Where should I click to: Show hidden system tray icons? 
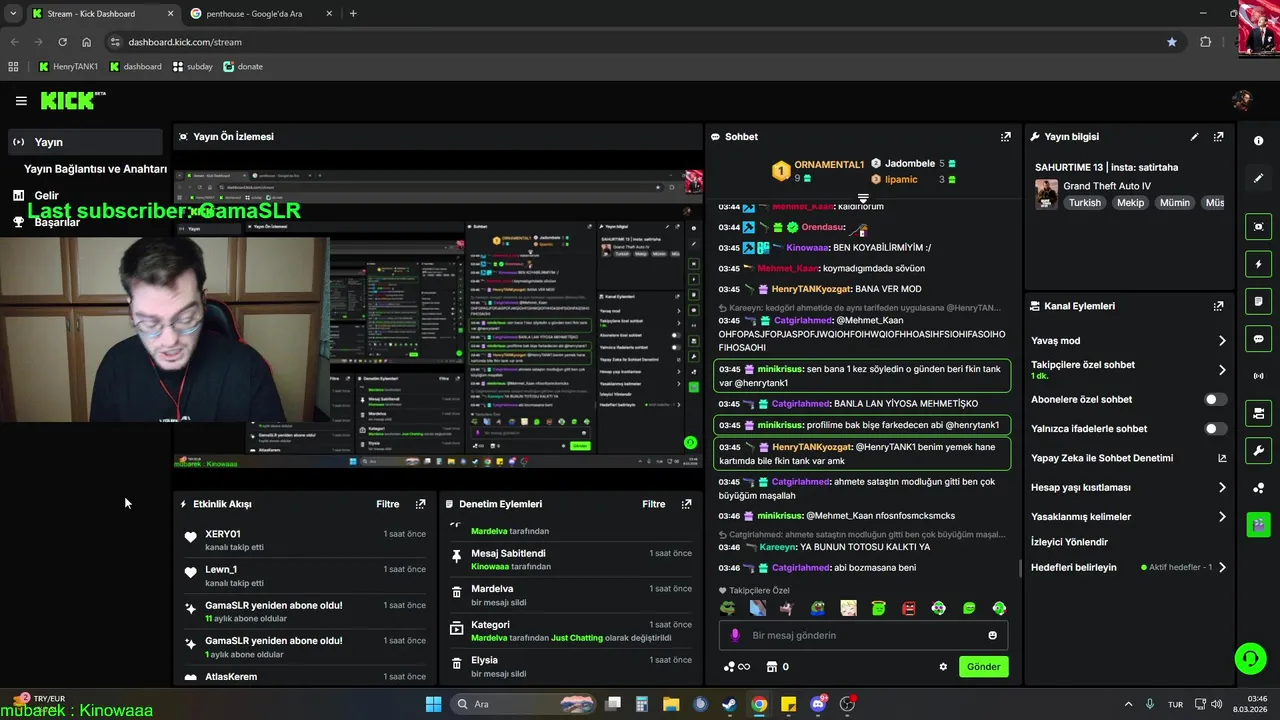[x=1128, y=704]
